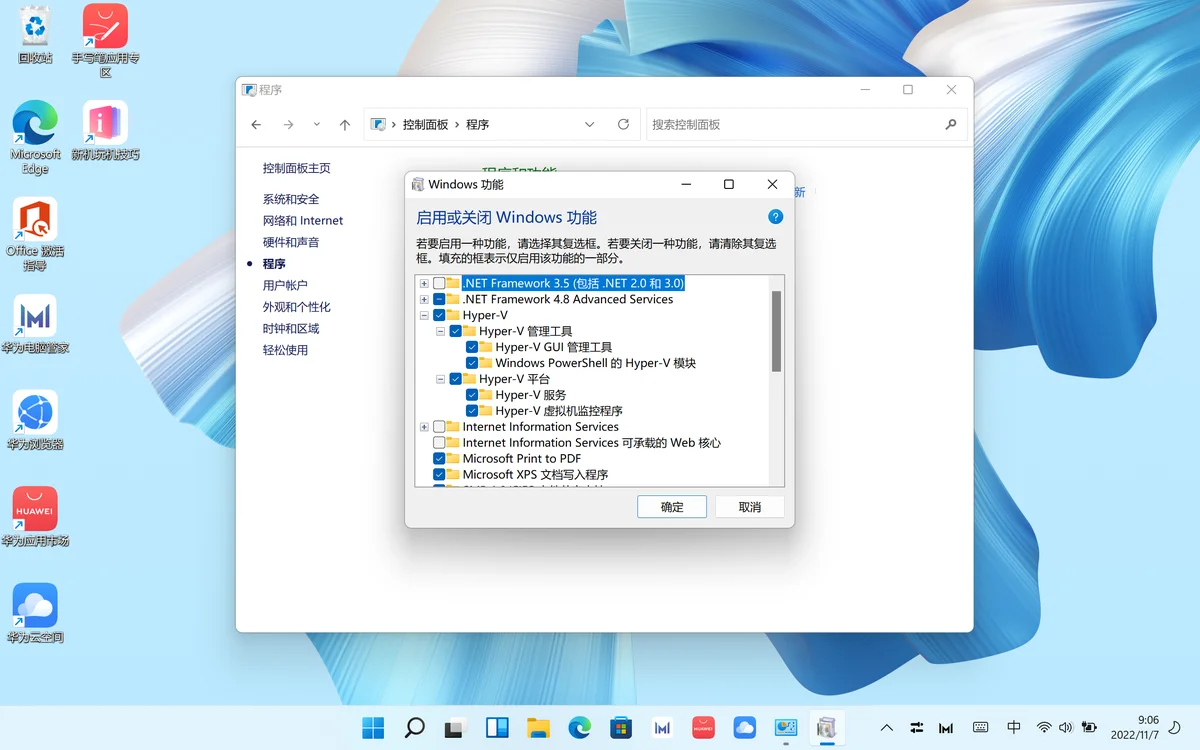Refresh the Control Panel address bar

coord(623,125)
